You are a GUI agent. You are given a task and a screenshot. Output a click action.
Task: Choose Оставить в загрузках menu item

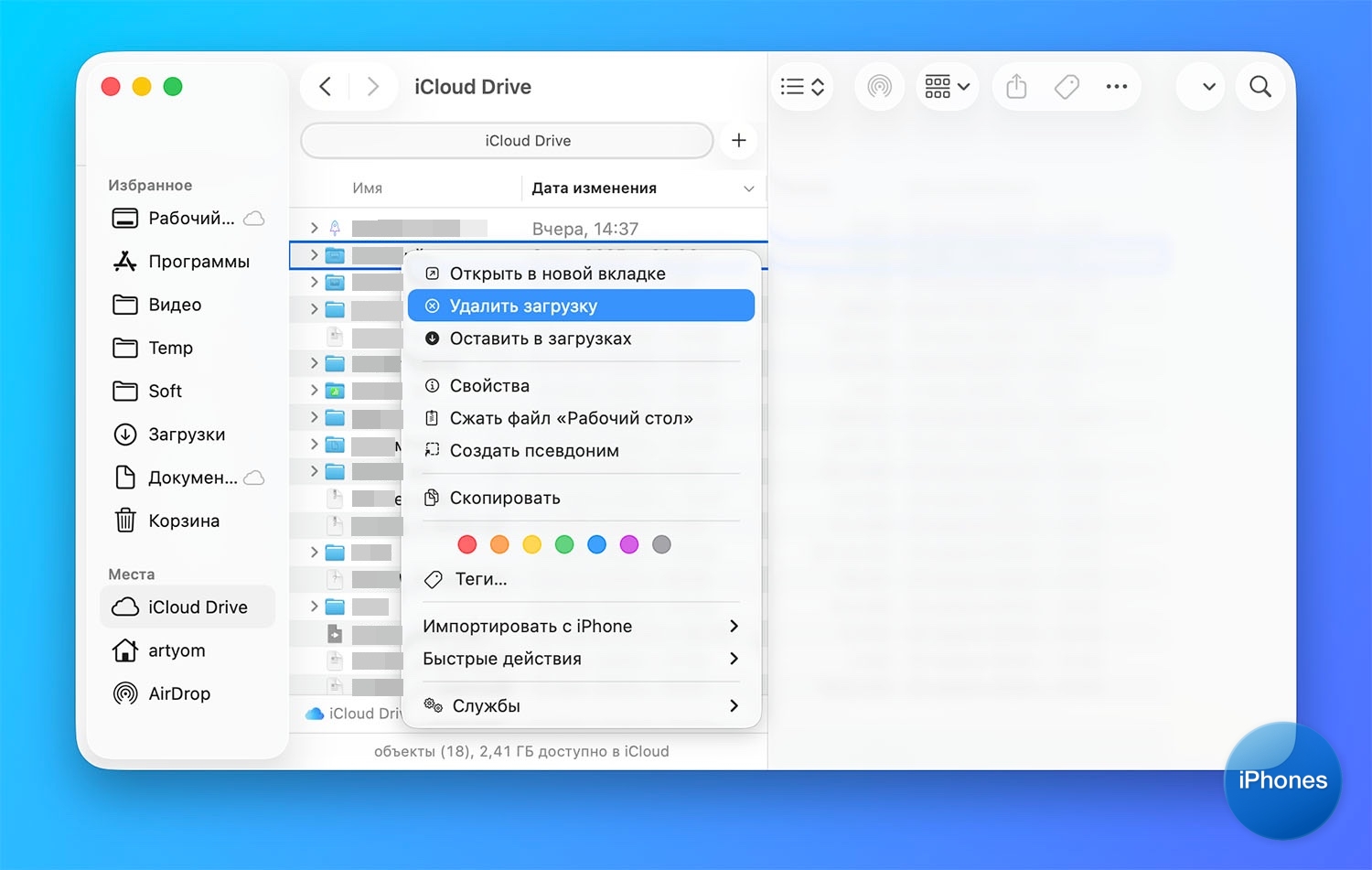click(x=541, y=338)
